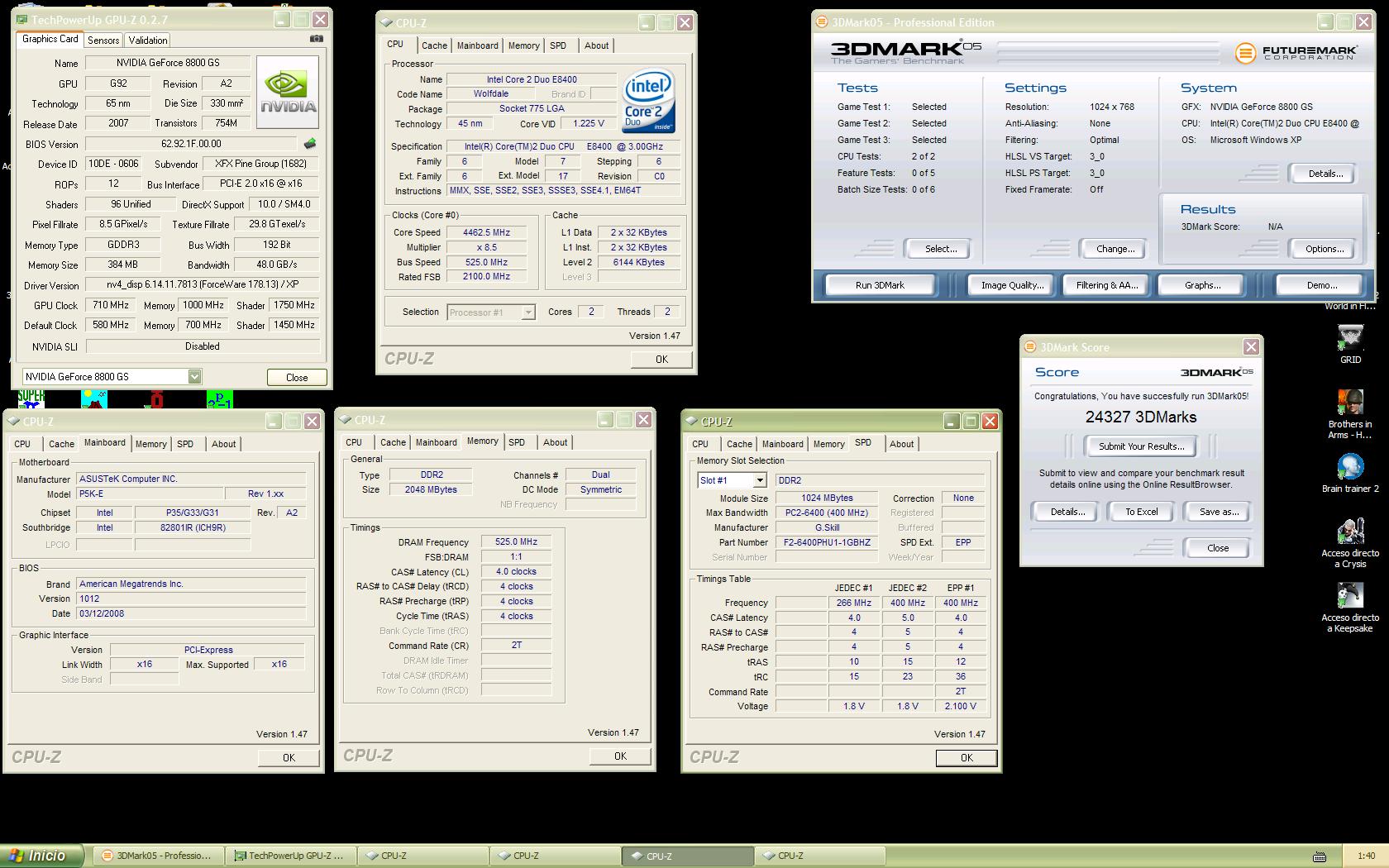This screenshot has width=1389, height=868.
Task: Click To Excel button
Action: (x=1141, y=512)
